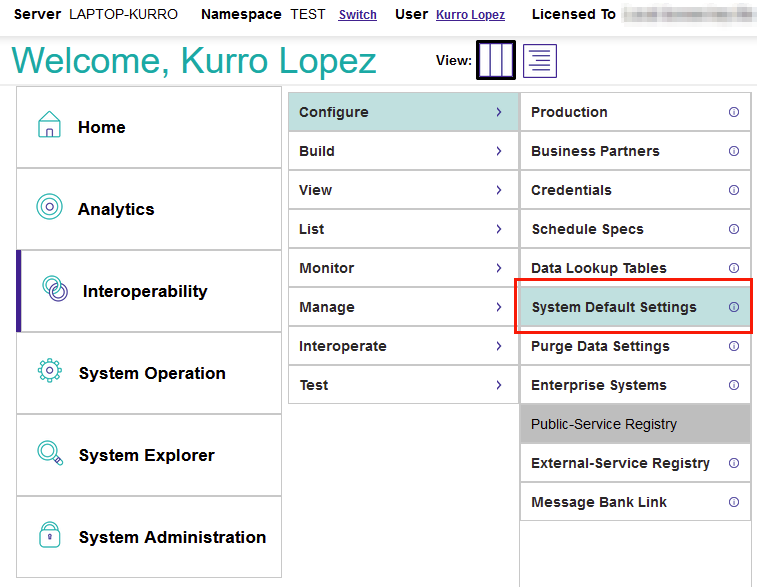The height and width of the screenshot is (587, 757).
Task: Switch to column view layout
Action: tap(496, 61)
